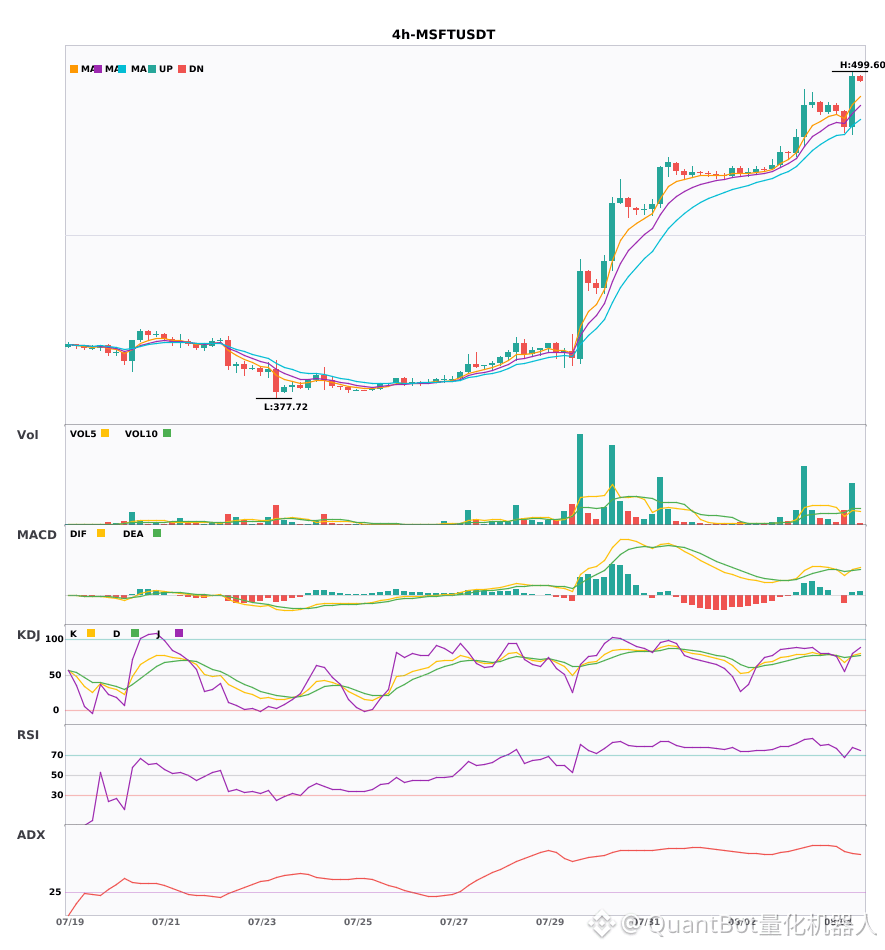Click the RSI axis value 30

tap(57, 795)
